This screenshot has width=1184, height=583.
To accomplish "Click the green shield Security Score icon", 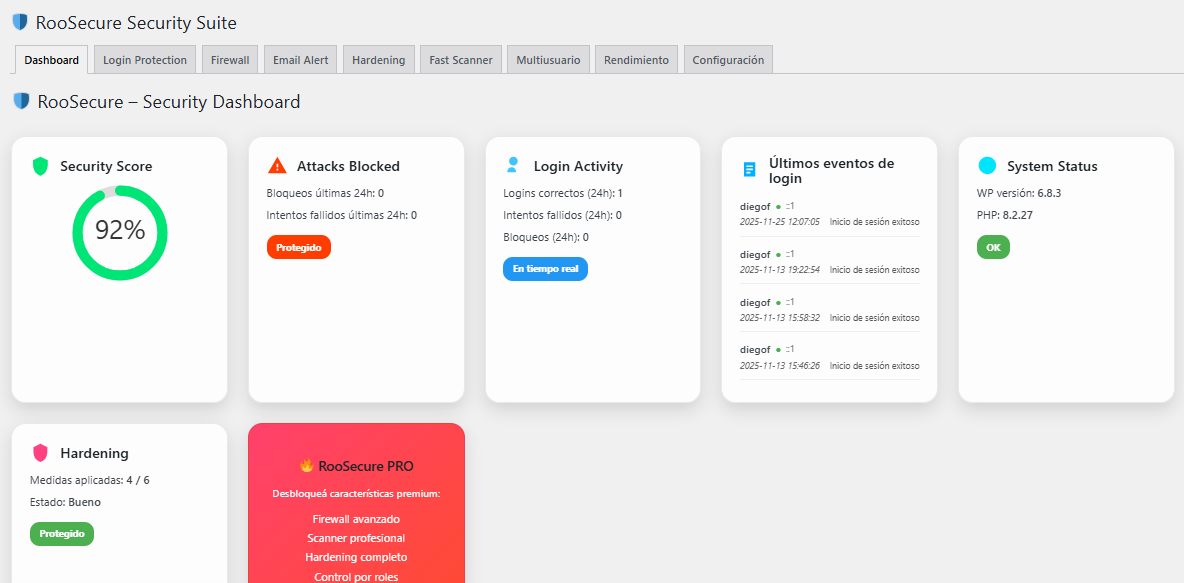I will pyautogui.click(x=40, y=166).
